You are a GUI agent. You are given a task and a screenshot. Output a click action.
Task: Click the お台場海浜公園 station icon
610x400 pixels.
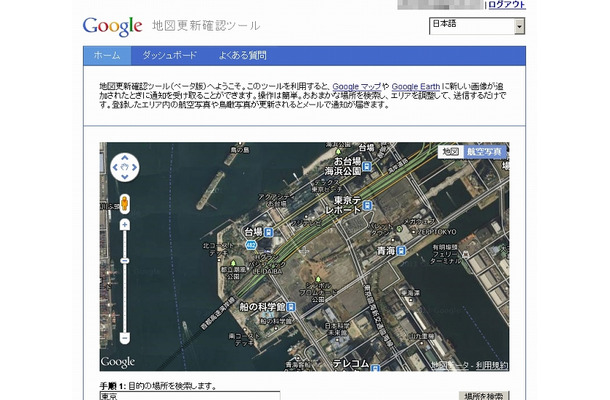(x=367, y=167)
